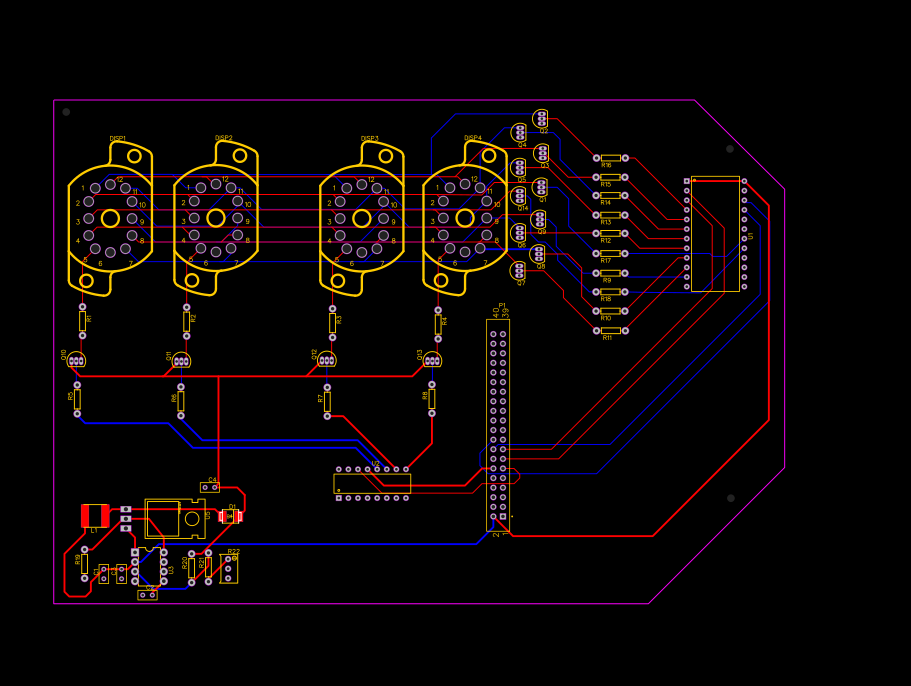The width and height of the screenshot is (911, 686).
Task: Select transistor Q2 footprint
Action: (541, 118)
